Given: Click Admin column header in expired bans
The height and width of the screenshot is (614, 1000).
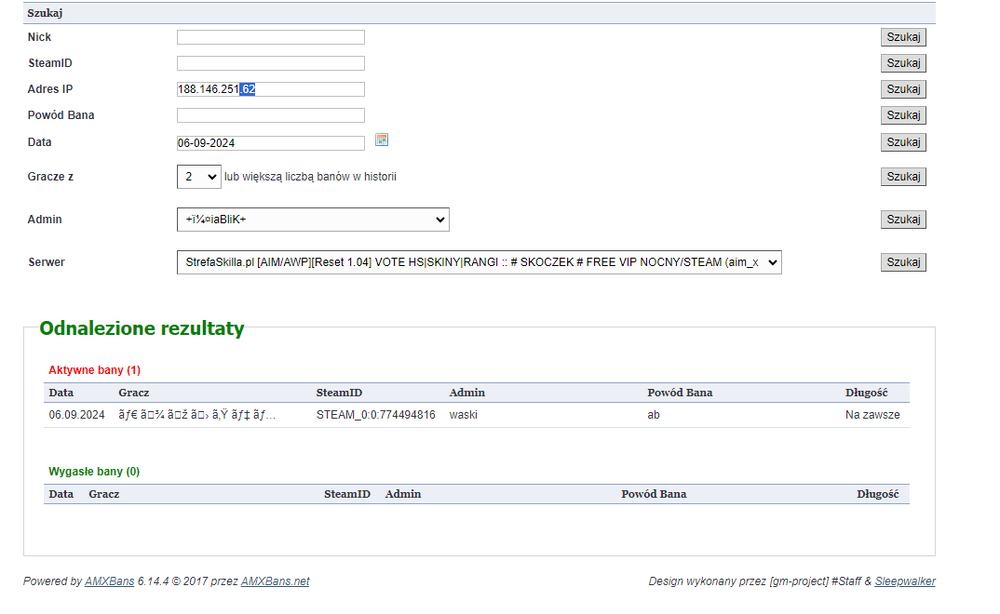Looking at the screenshot, I should coord(403,494).
